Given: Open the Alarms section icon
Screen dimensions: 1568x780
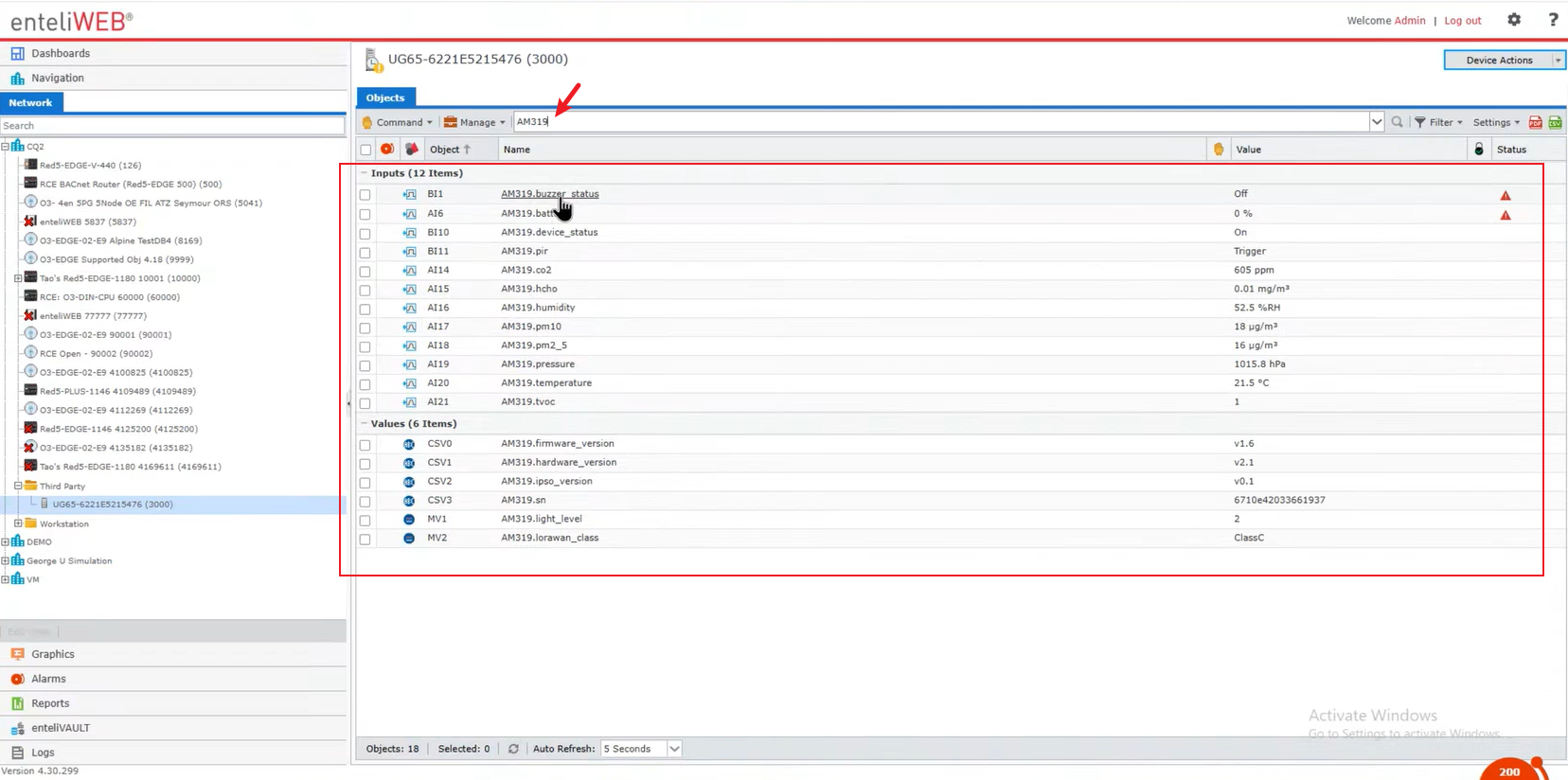Looking at the screenshot, I should tap(17, 679).
